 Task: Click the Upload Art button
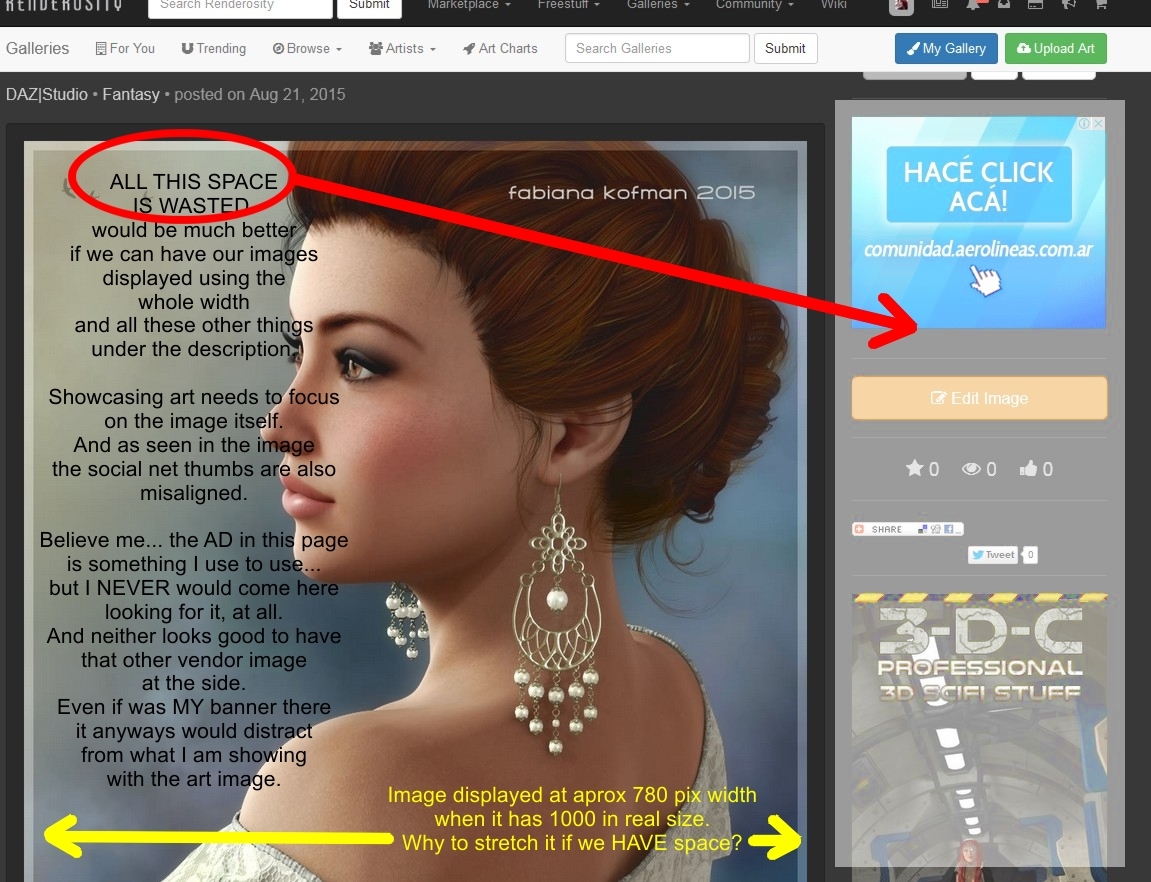(x=1056, y=48)
